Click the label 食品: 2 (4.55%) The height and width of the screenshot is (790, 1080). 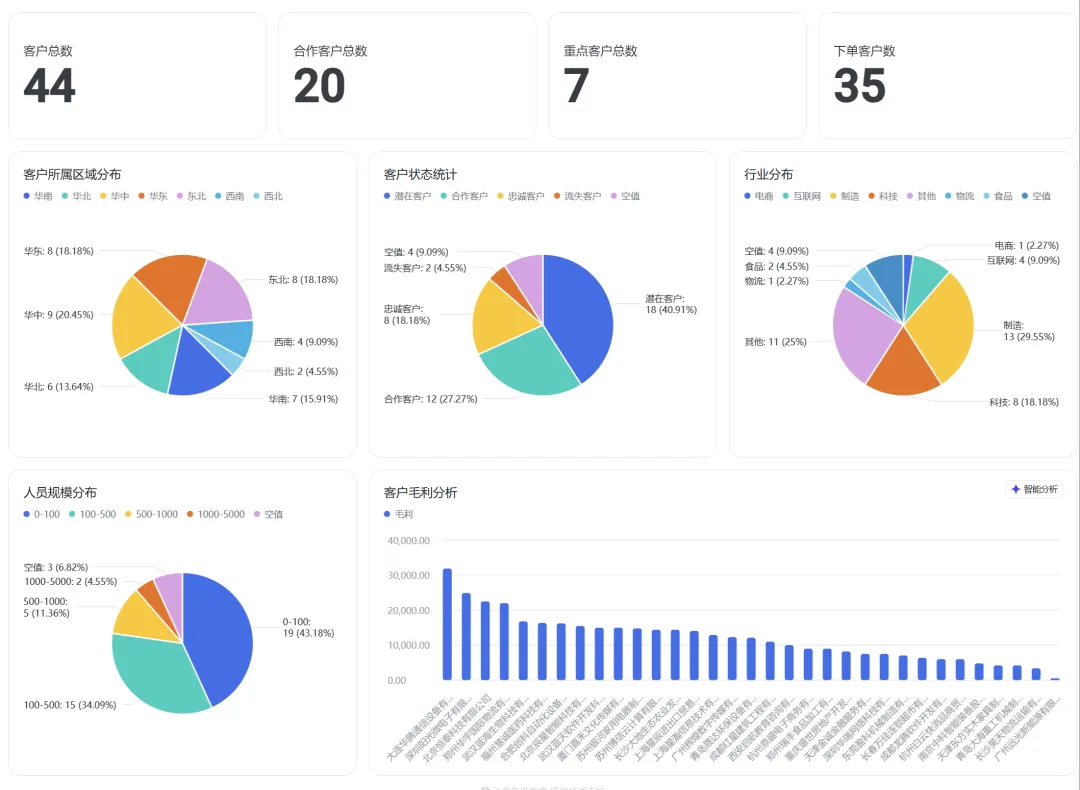point(776,266)
